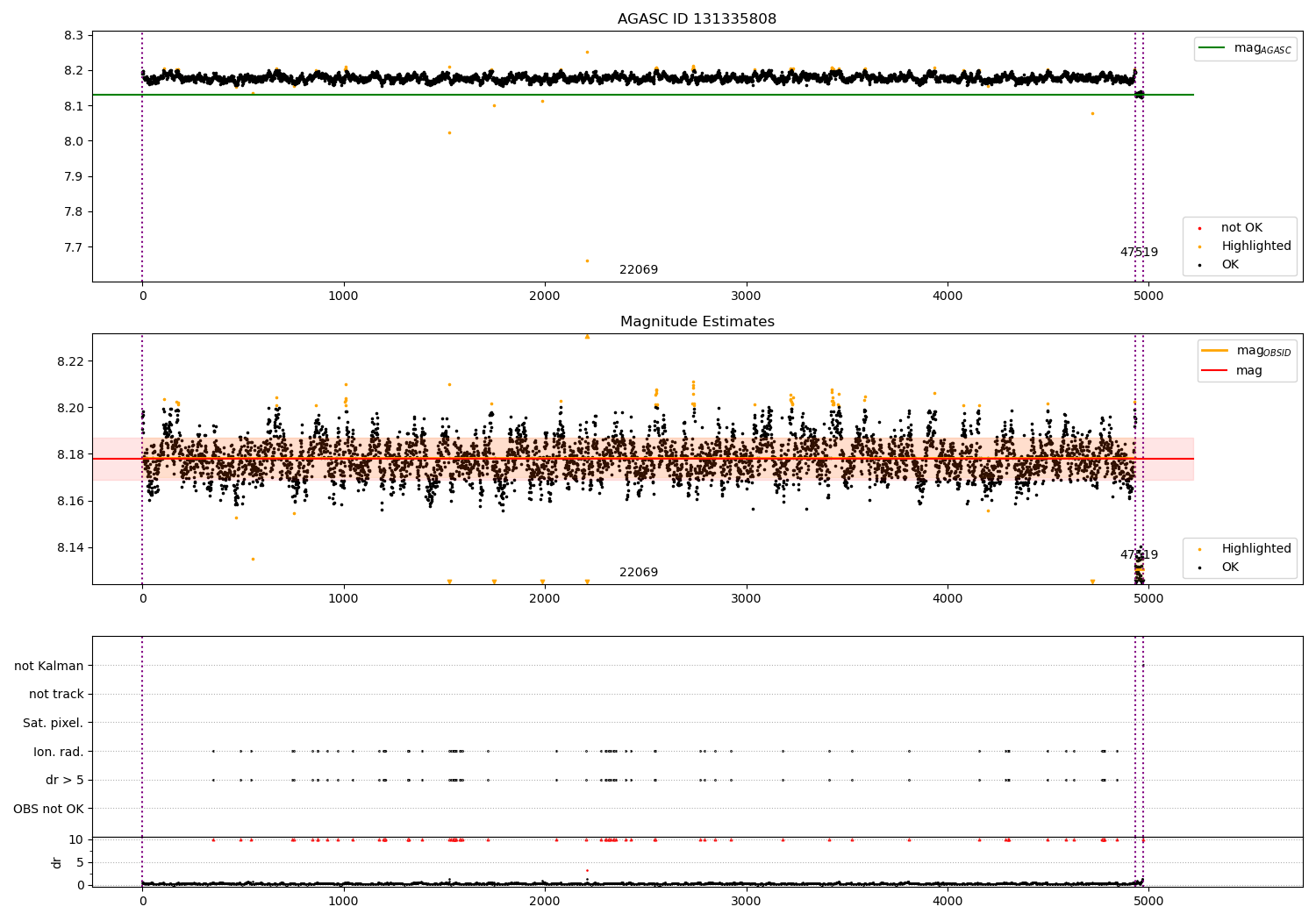The height and width of the screenshot is (921, 1316).
Task: Click the 8.3 y-axis tick in top plot
Action: 74,36
